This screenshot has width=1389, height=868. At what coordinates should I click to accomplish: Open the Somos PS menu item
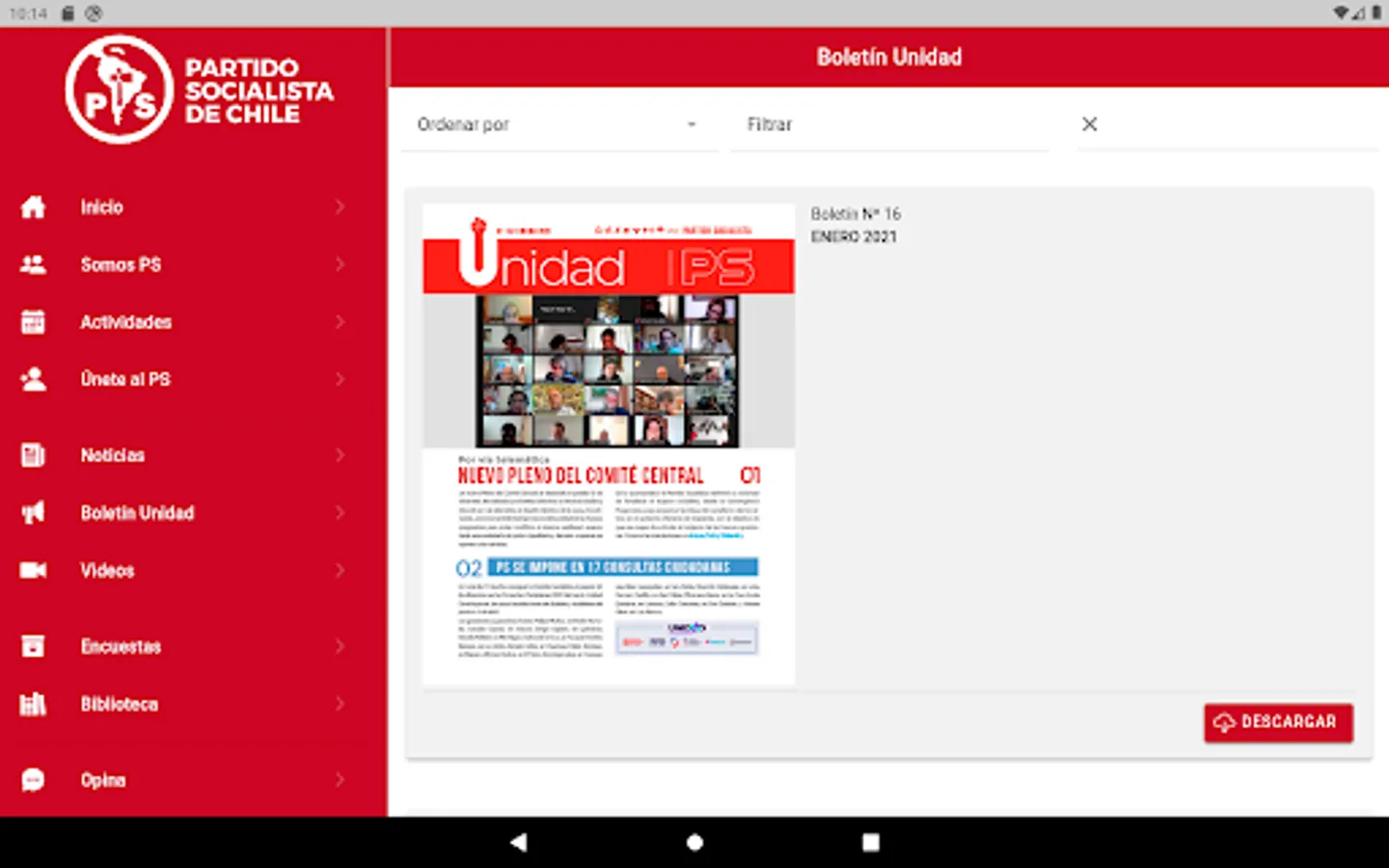(x=193, y=264)
